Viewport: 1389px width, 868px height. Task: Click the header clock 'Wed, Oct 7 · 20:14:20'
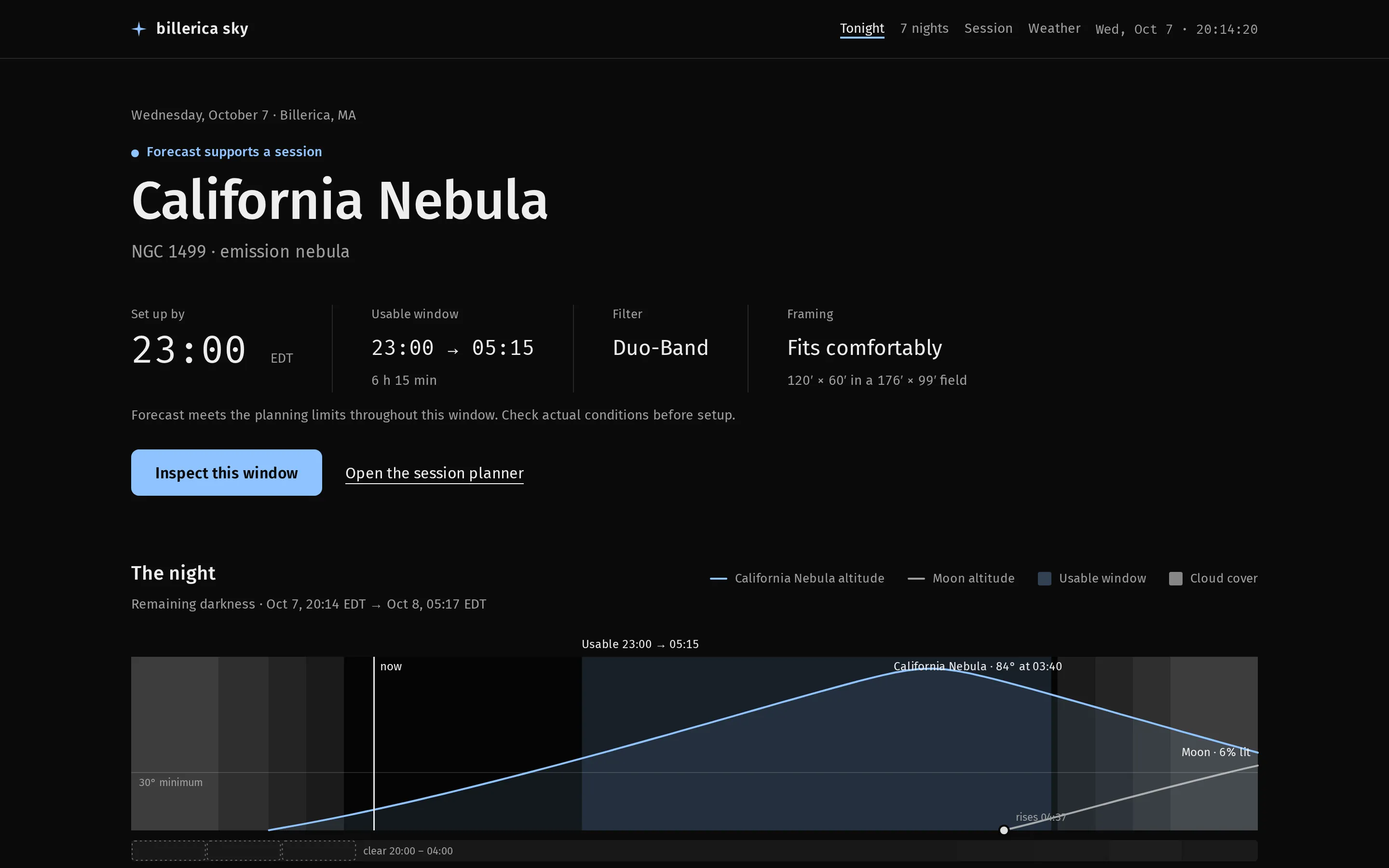1176,29
